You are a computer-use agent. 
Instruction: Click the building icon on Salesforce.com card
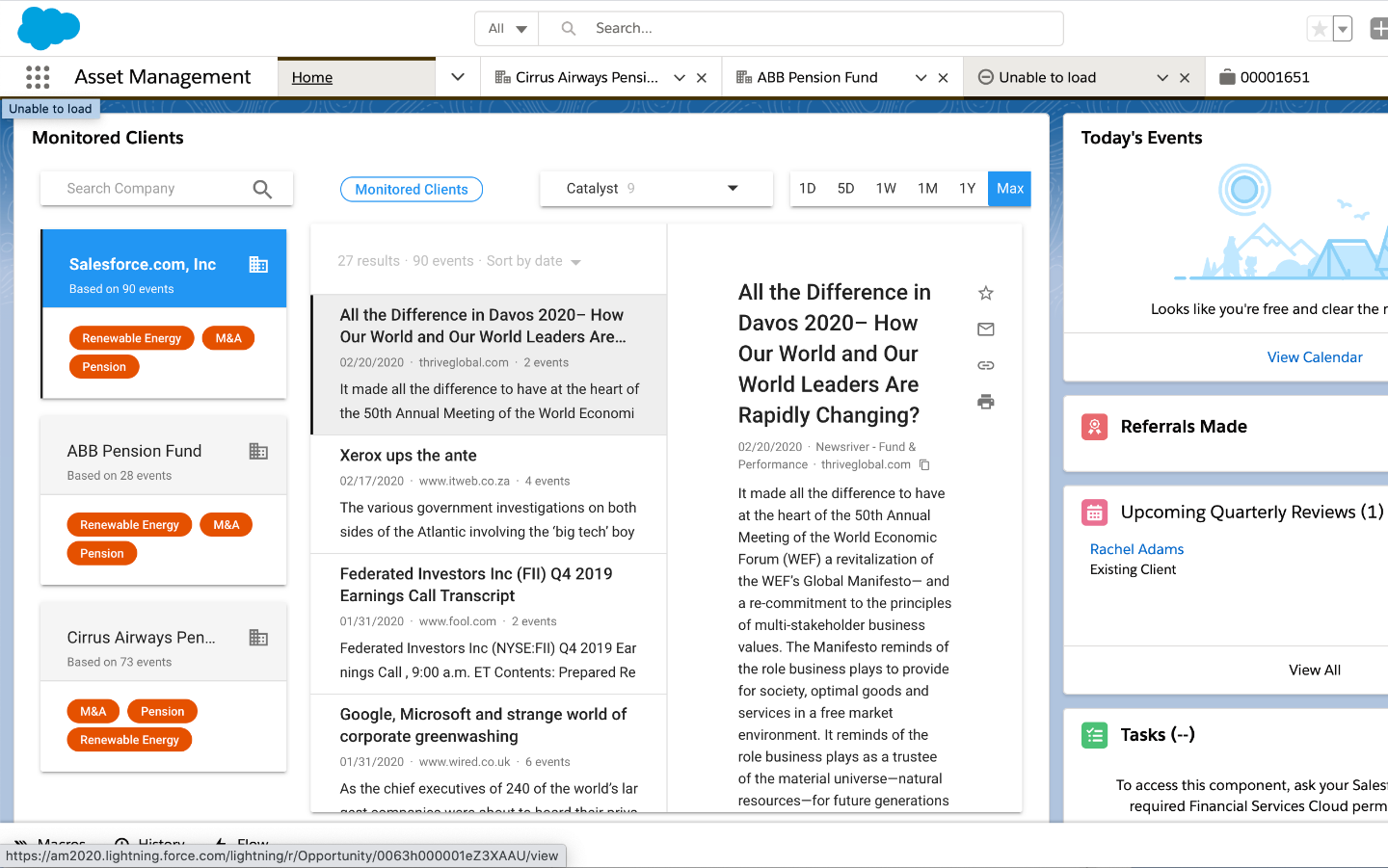(258, 265)
